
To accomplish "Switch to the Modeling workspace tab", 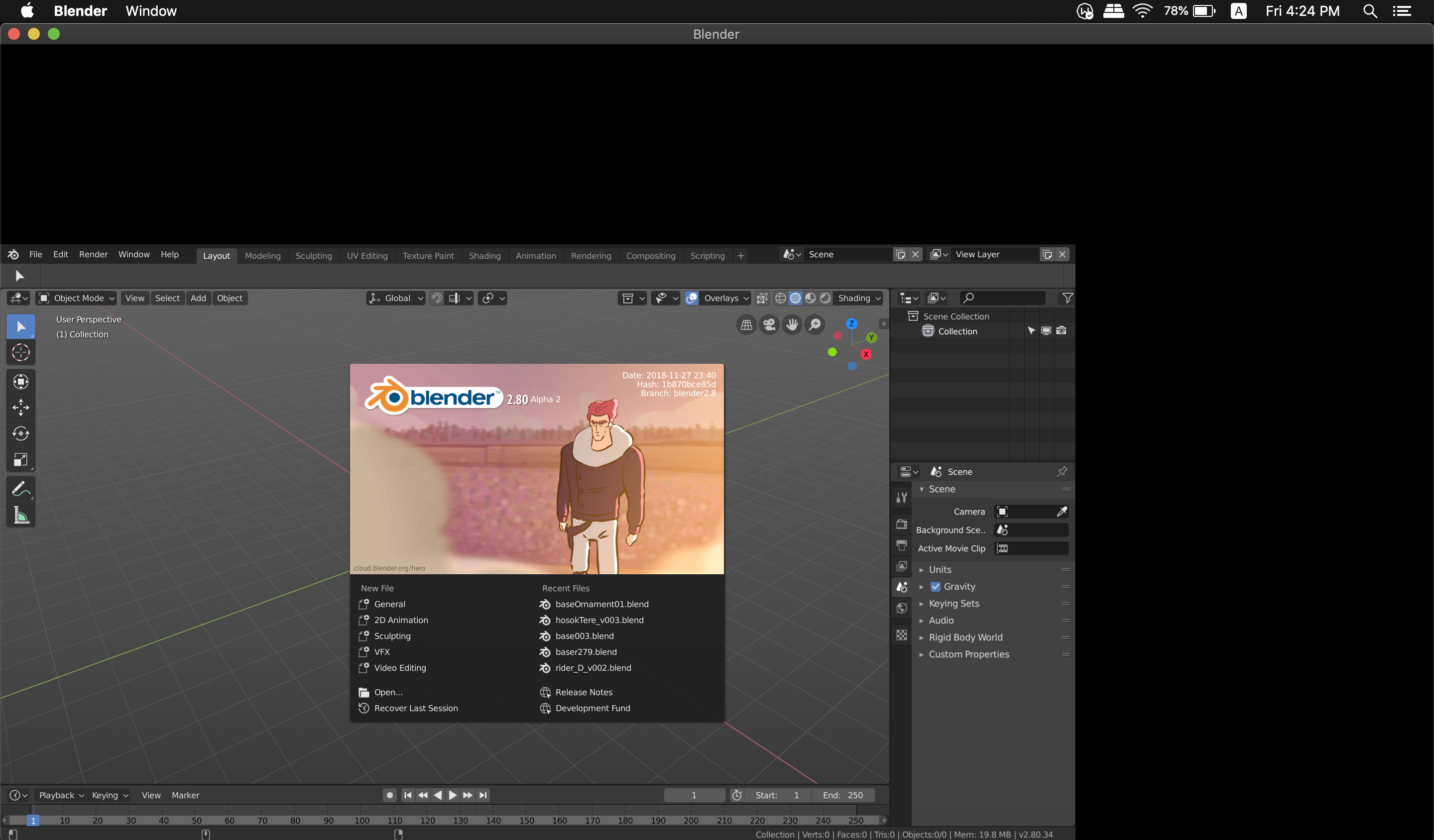I will [x=262, y=256].
